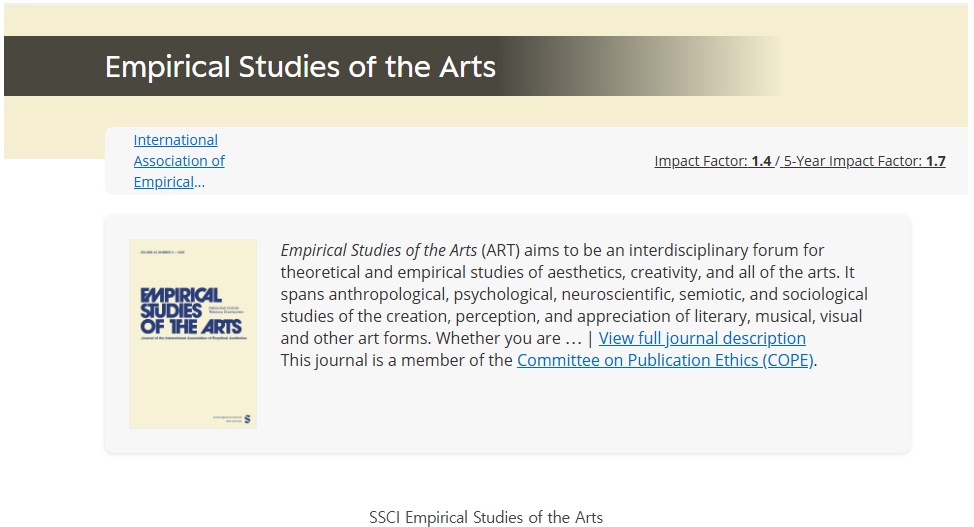Click the Empirical Studies of the Arts banner title
The image size is (974, 527).
[x=300, y=67]
